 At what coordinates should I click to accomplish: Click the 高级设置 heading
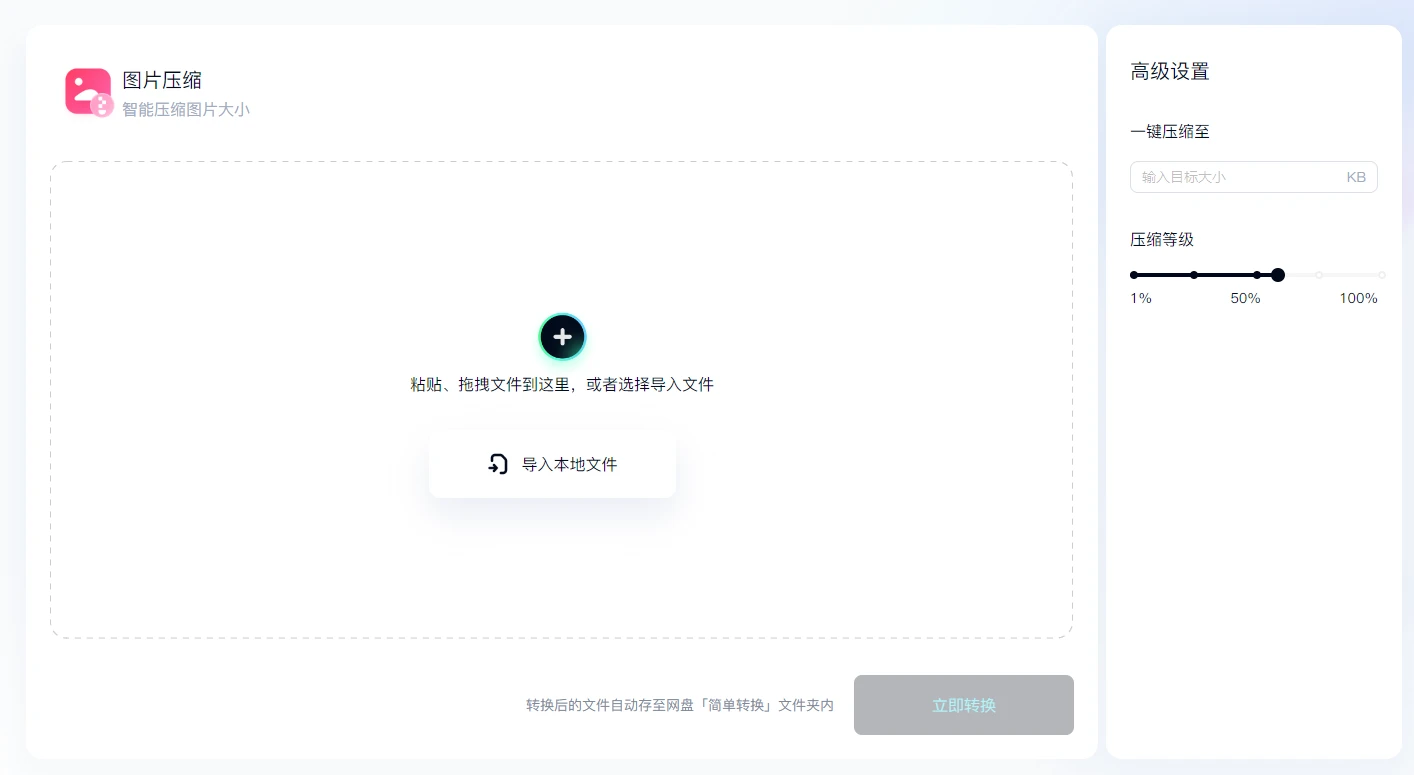pyautogui.click(x=1170, y=72)
